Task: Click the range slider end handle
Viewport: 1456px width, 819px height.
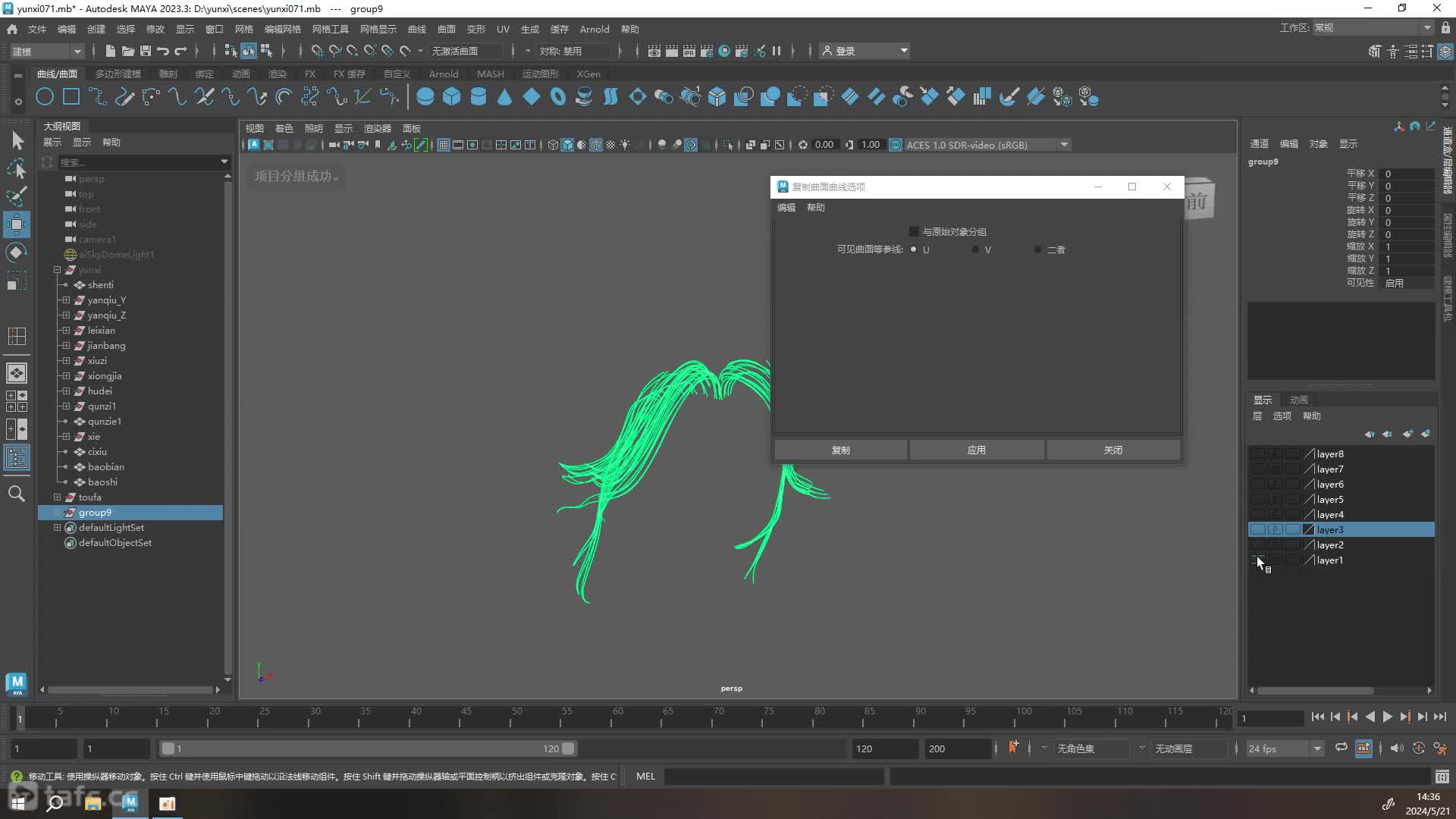Action: 568,748
